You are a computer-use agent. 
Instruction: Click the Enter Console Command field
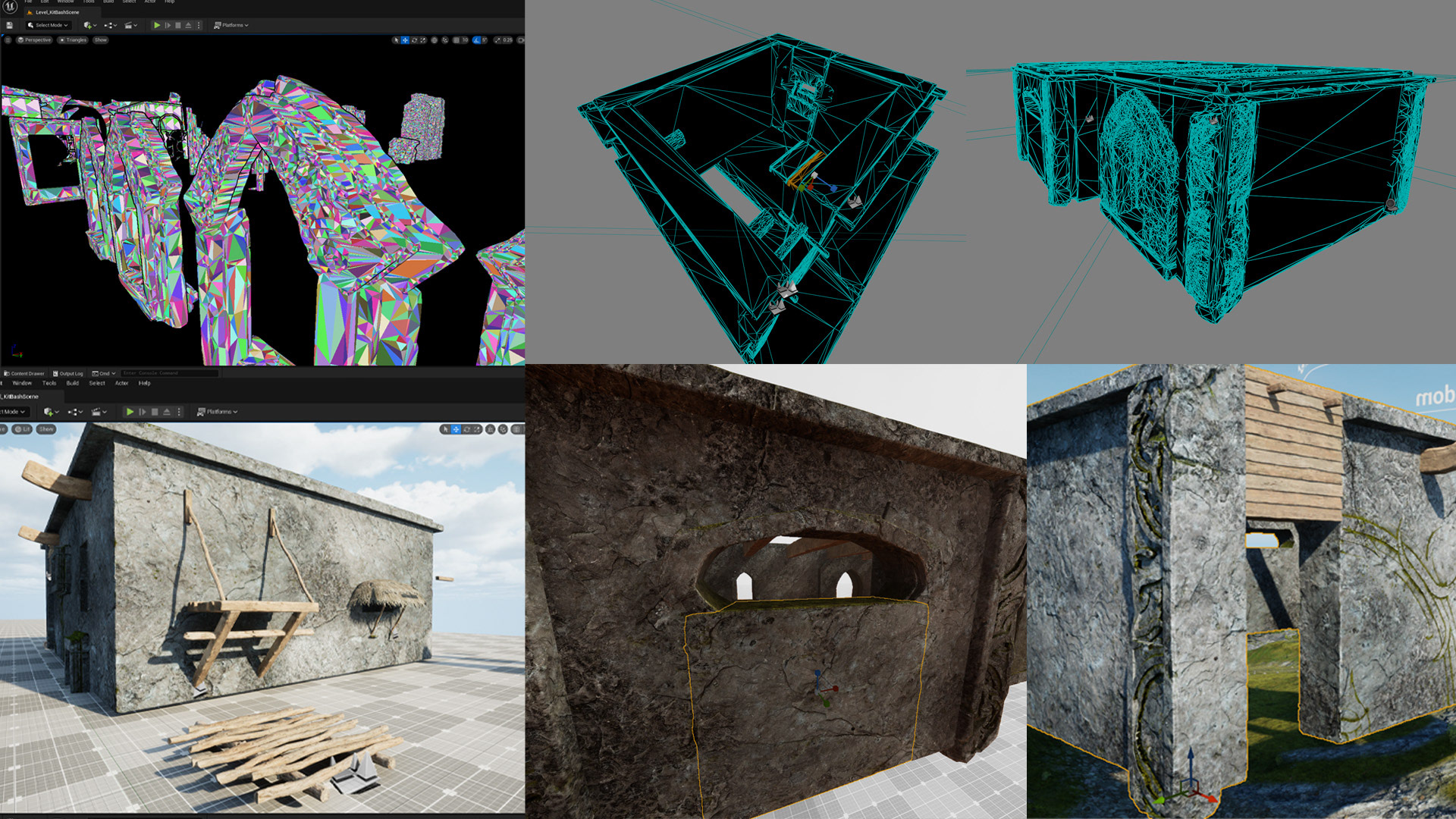[168, 373]
